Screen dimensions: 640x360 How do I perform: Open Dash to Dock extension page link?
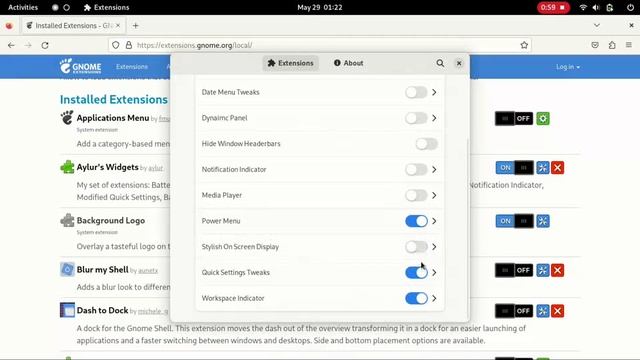point(102,310)
